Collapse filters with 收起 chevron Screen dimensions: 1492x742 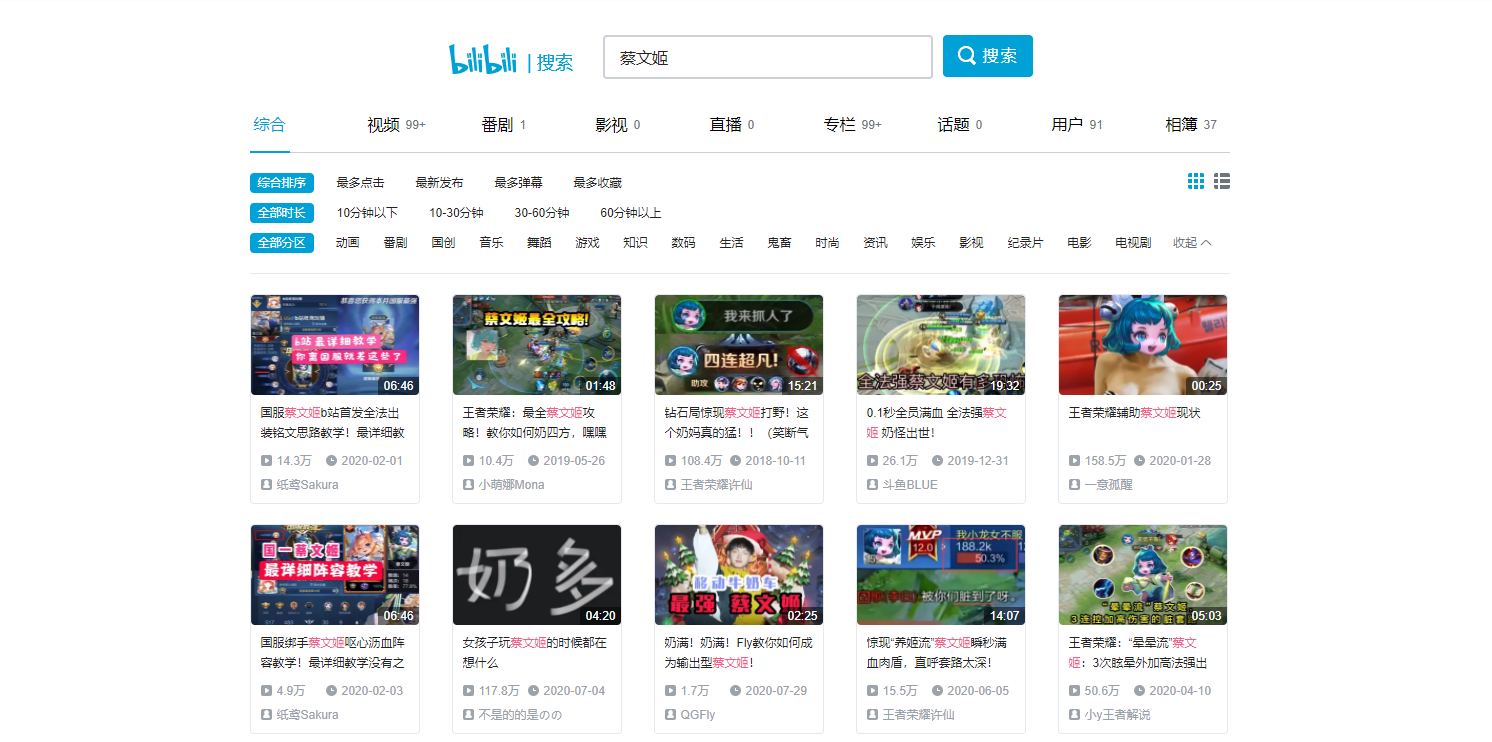[x=1192, y=243]
